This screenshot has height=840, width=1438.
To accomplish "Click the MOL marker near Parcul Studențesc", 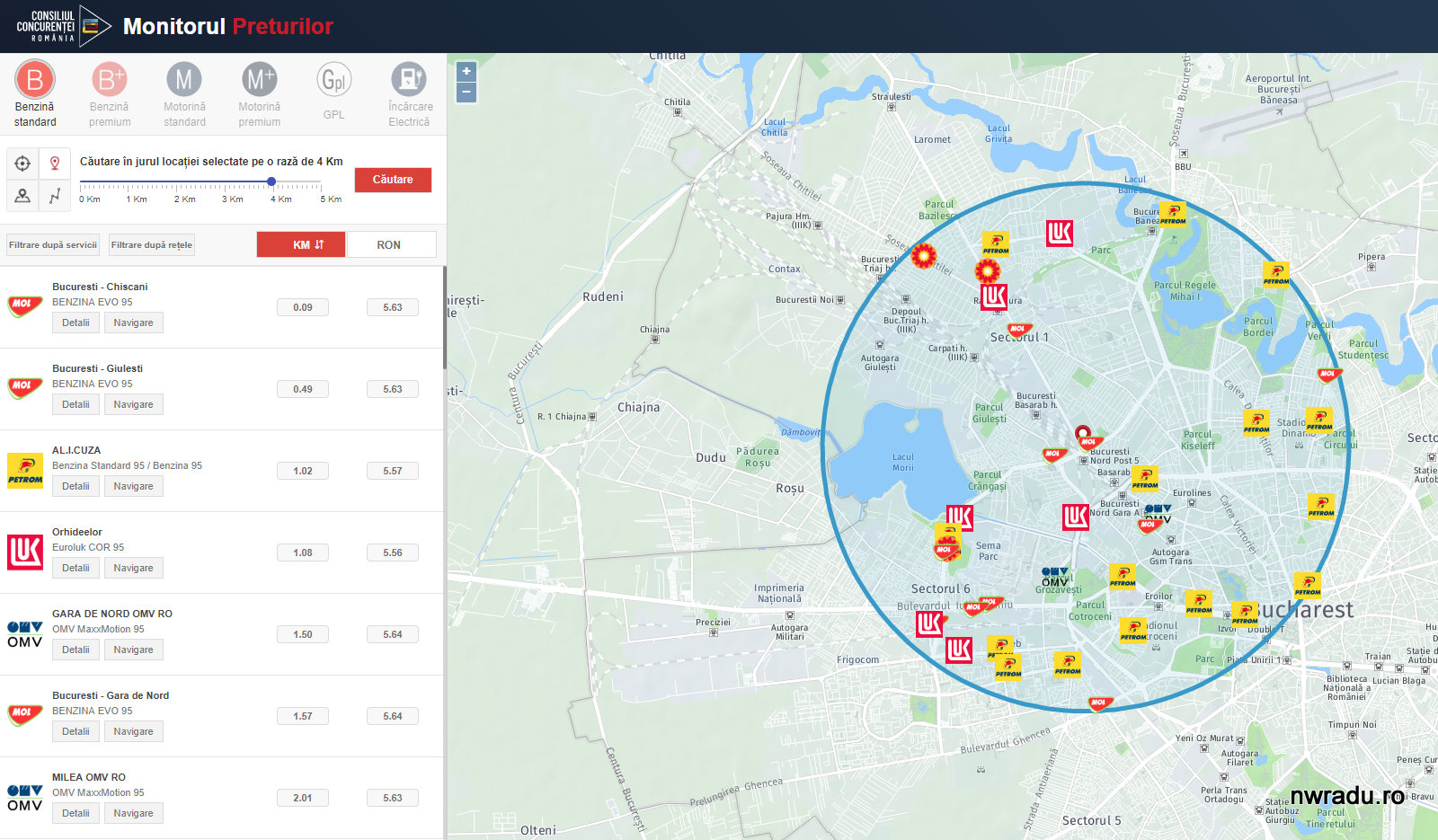I will 1328,374.
